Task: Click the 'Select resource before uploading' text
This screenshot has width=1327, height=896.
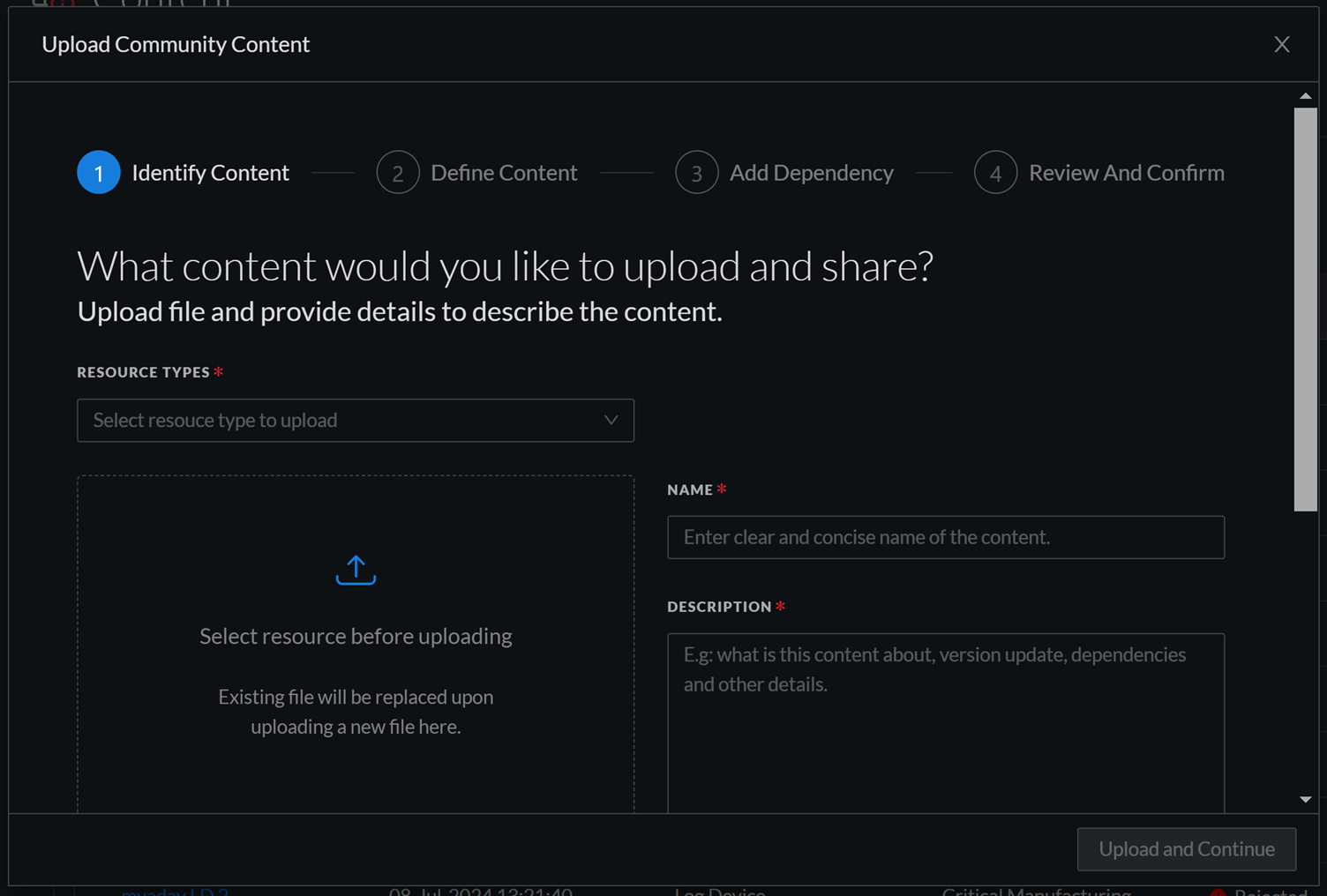Action: click(356, 636)
